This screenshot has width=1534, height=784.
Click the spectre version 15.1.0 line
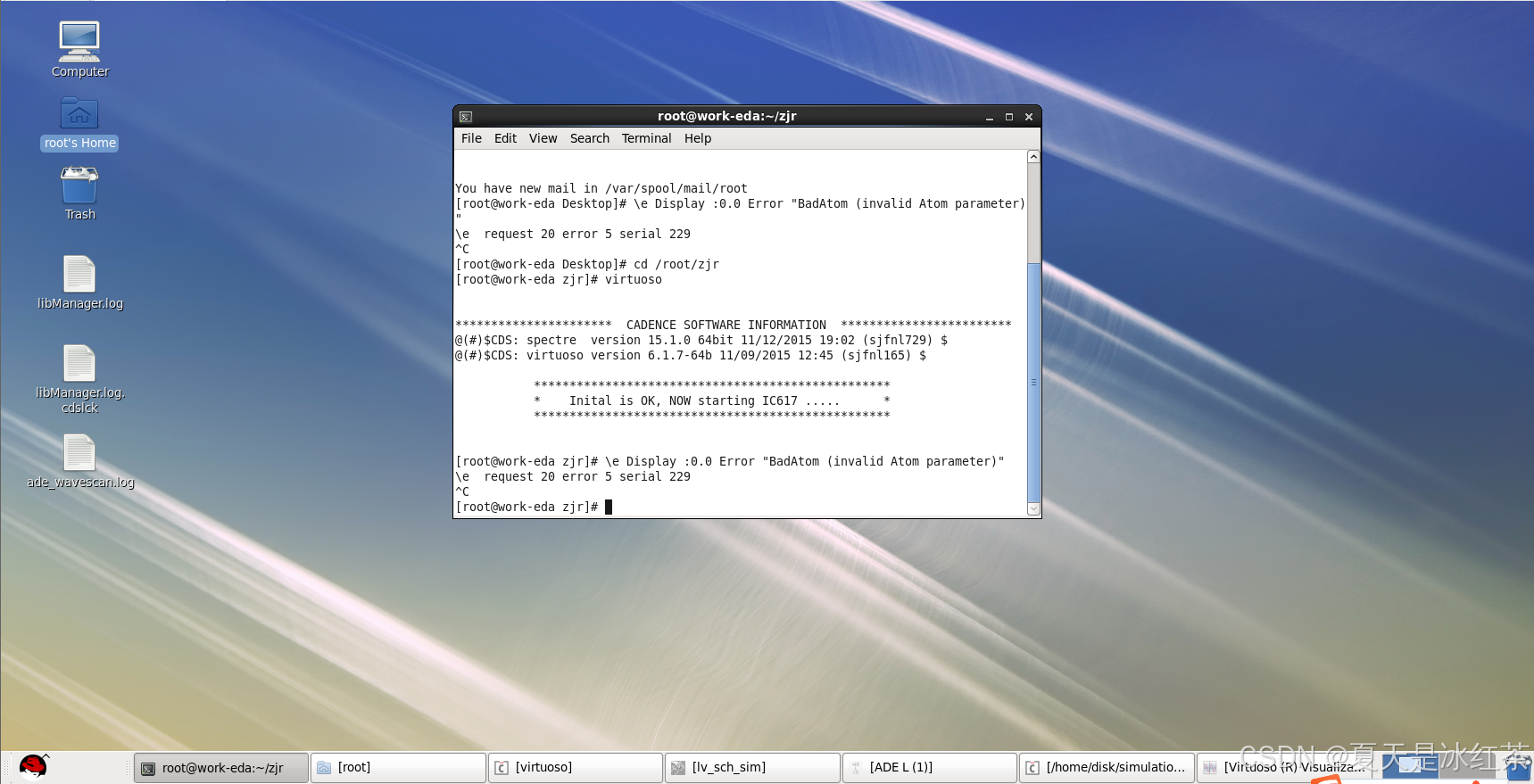click(x=701, y=340)
